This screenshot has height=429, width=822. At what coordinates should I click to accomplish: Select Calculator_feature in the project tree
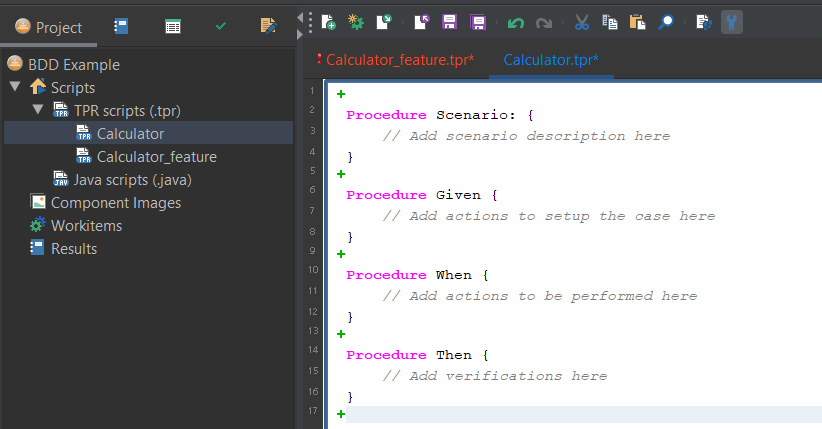pyautogui.click(x=156, y=156)
